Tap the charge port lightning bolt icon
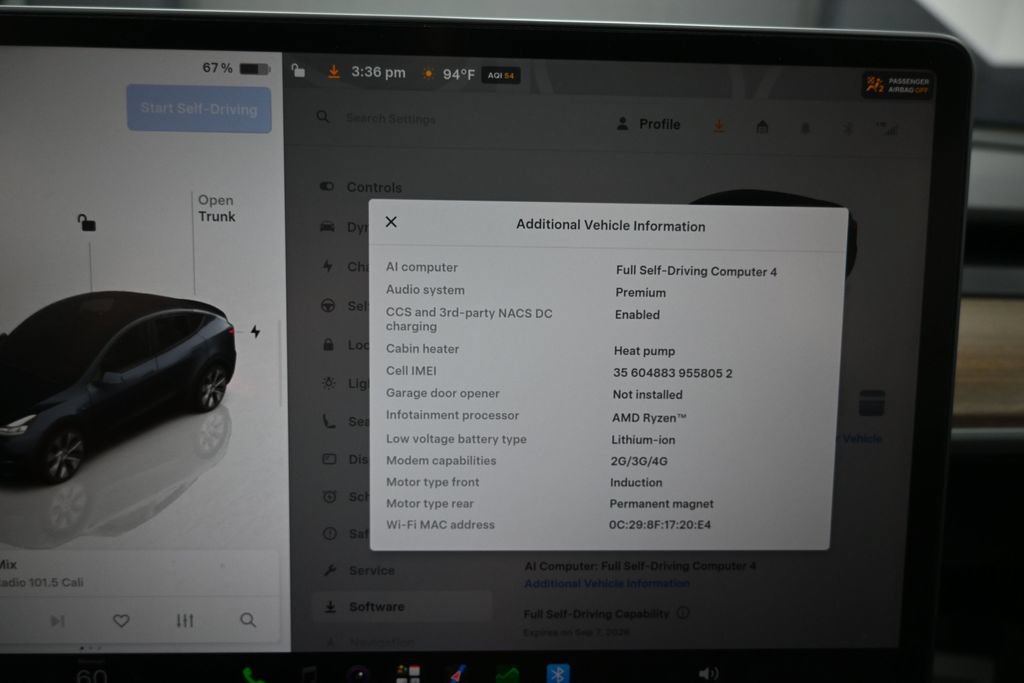1024x683 pixels. (x=255, y=331)
